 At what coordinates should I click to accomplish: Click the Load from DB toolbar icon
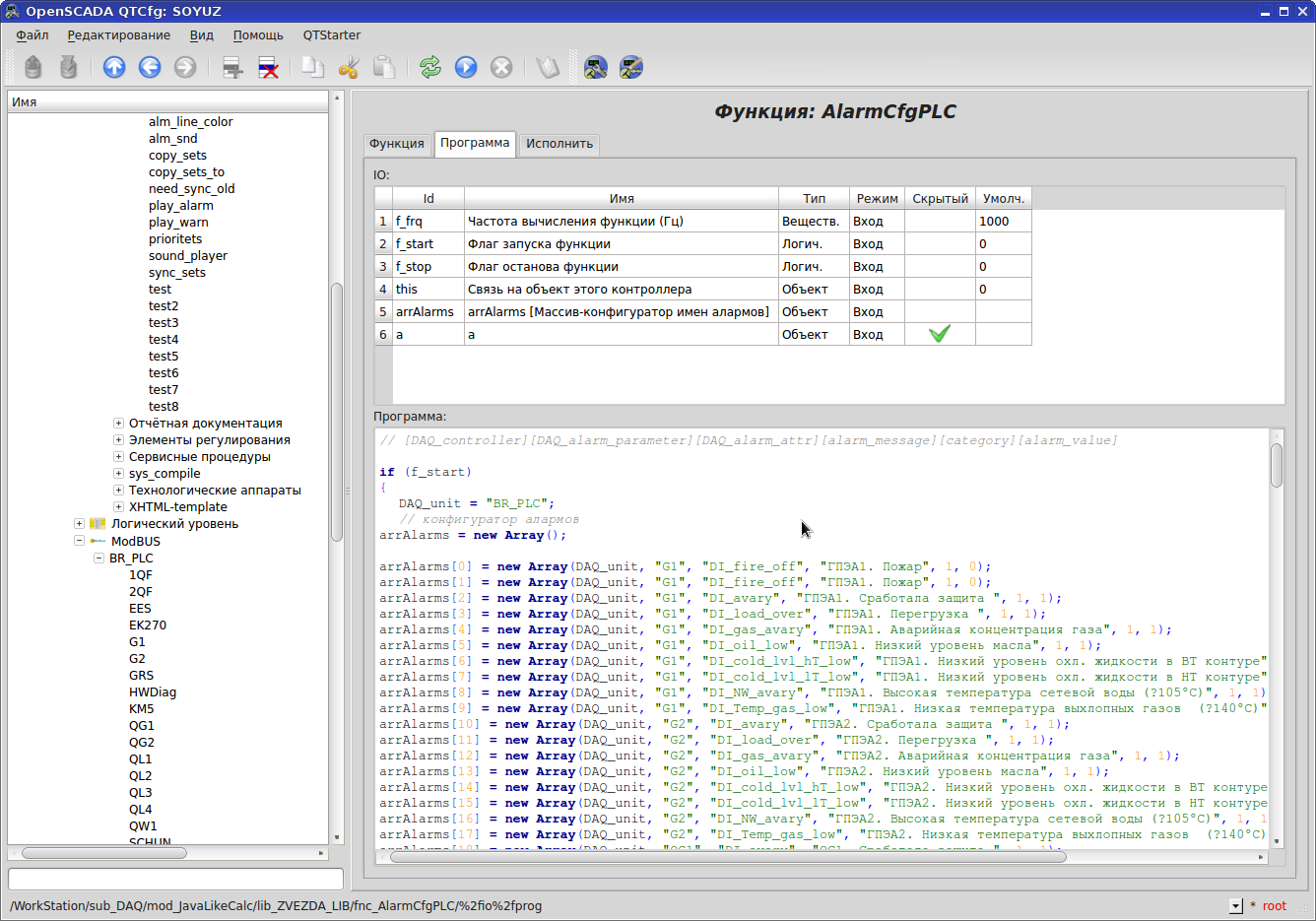point(33,67)
